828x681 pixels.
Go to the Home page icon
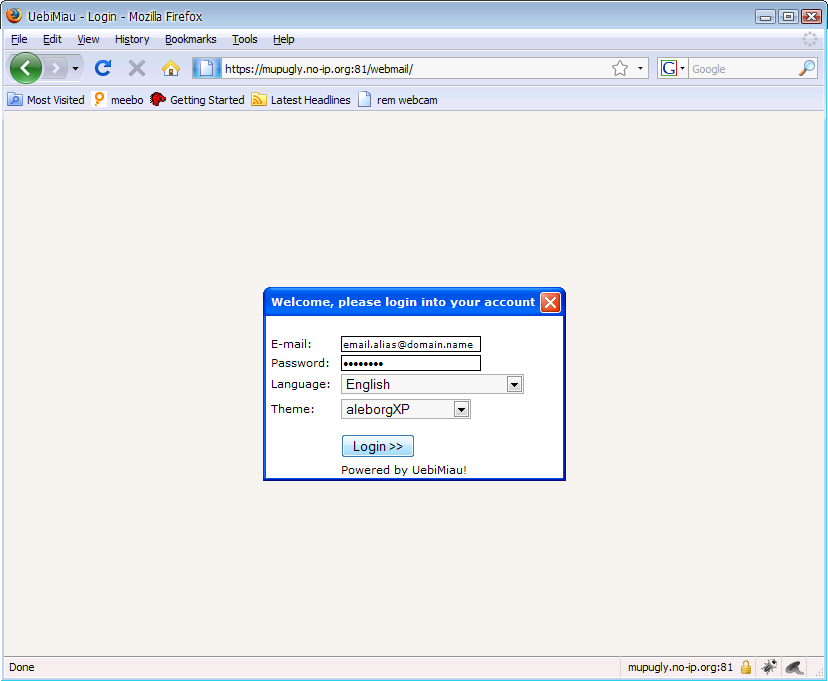click(x=171, y=68)
